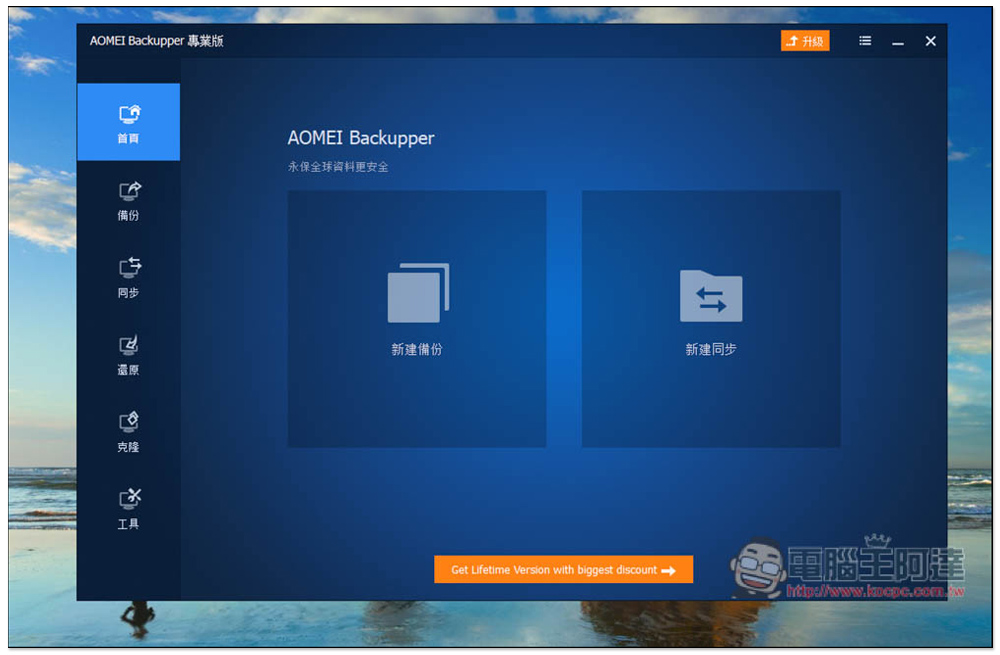The image size is (1000, 655).
Task: Open the hamburger menu in title bar
Action: (x=865, y=41)
